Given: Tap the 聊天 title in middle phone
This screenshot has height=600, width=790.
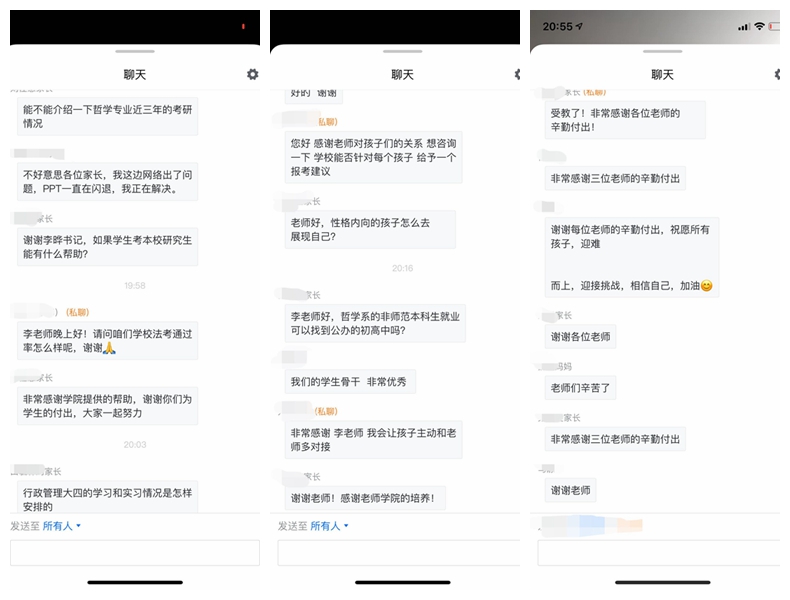Looking at the screenshot, I should tap(403, 75).
